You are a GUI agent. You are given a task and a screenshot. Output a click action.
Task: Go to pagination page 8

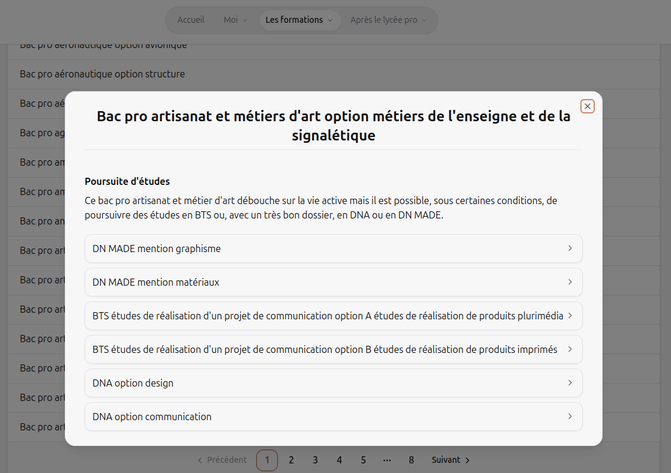click(x=411, y=460)
